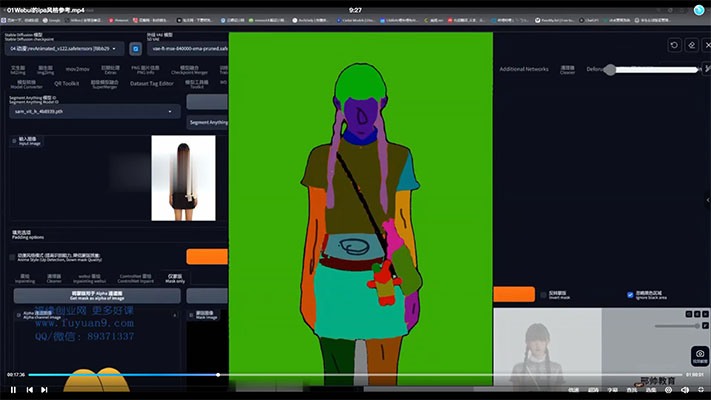711x400 pixels.
Task: Expand the Segment Anything Model ID dropdown
Action: [x=94, y=111]
